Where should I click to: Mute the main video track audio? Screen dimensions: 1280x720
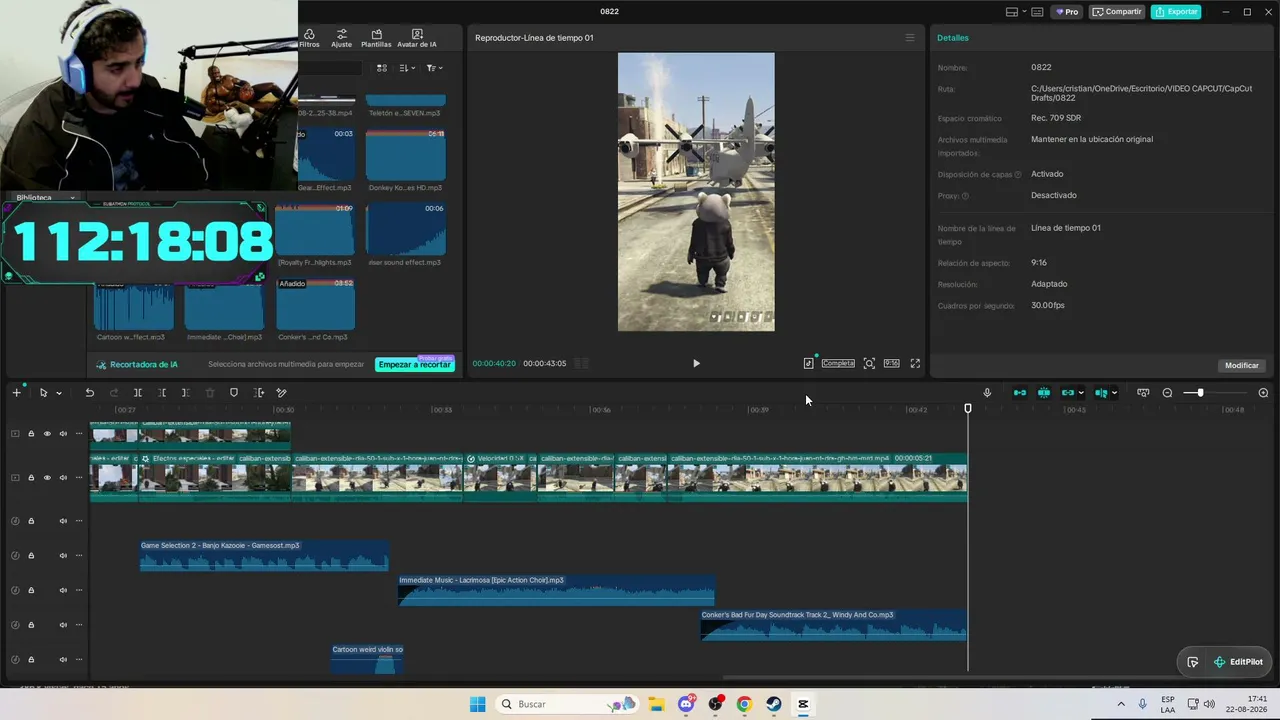[x=63, y=478]
